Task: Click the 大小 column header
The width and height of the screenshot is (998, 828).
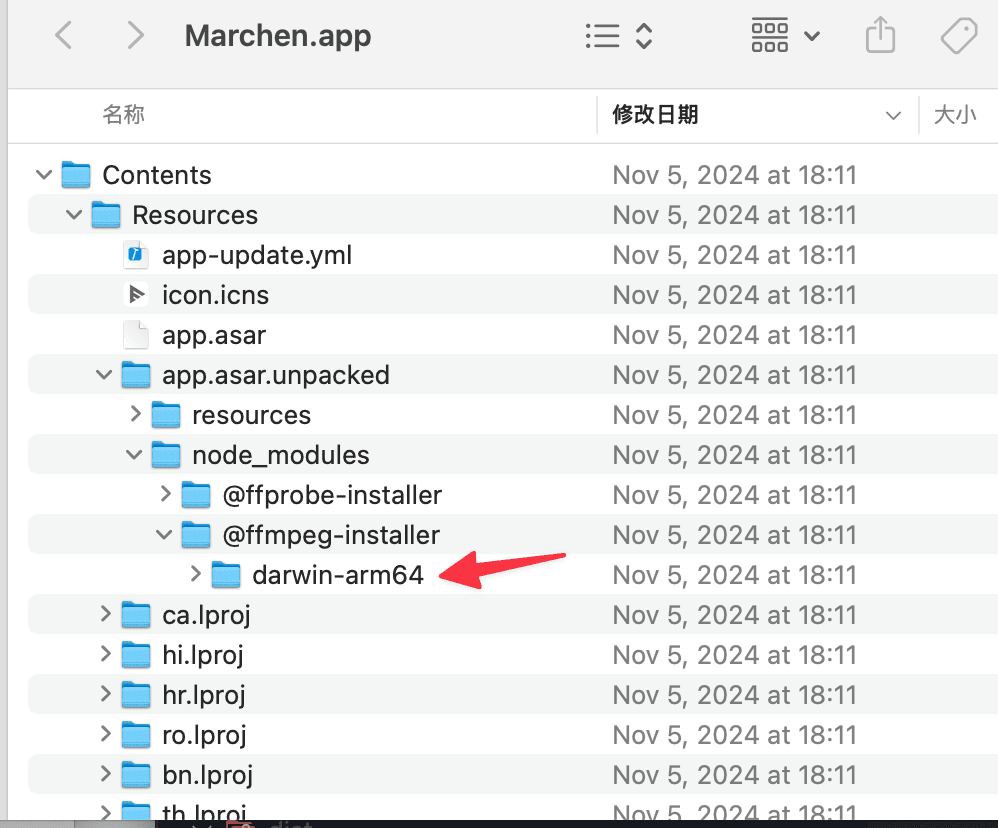Action: [x=955, y=115]
